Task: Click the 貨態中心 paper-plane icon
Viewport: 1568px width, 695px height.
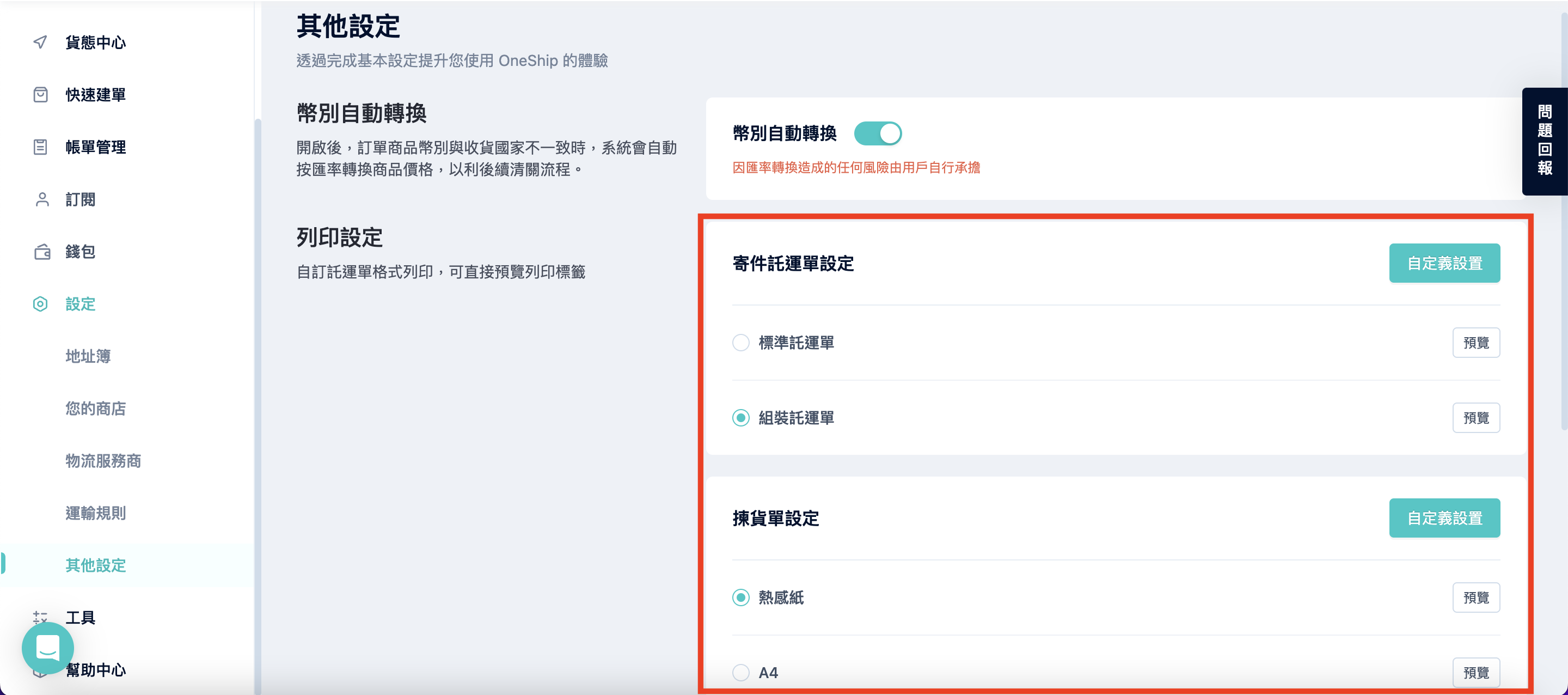Action: pyautogui.click(x=40, y=42)
